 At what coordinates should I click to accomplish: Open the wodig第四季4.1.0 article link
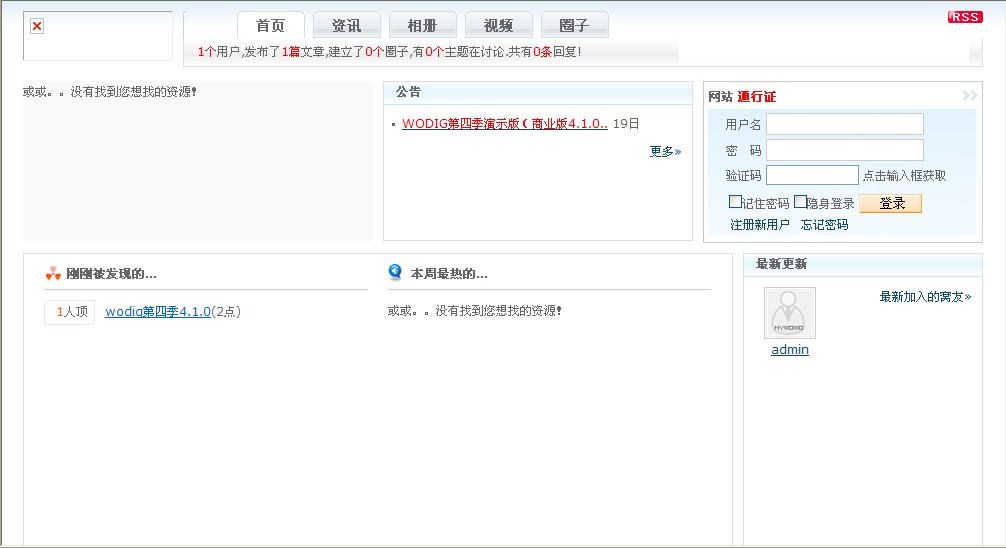click(158, 312)
